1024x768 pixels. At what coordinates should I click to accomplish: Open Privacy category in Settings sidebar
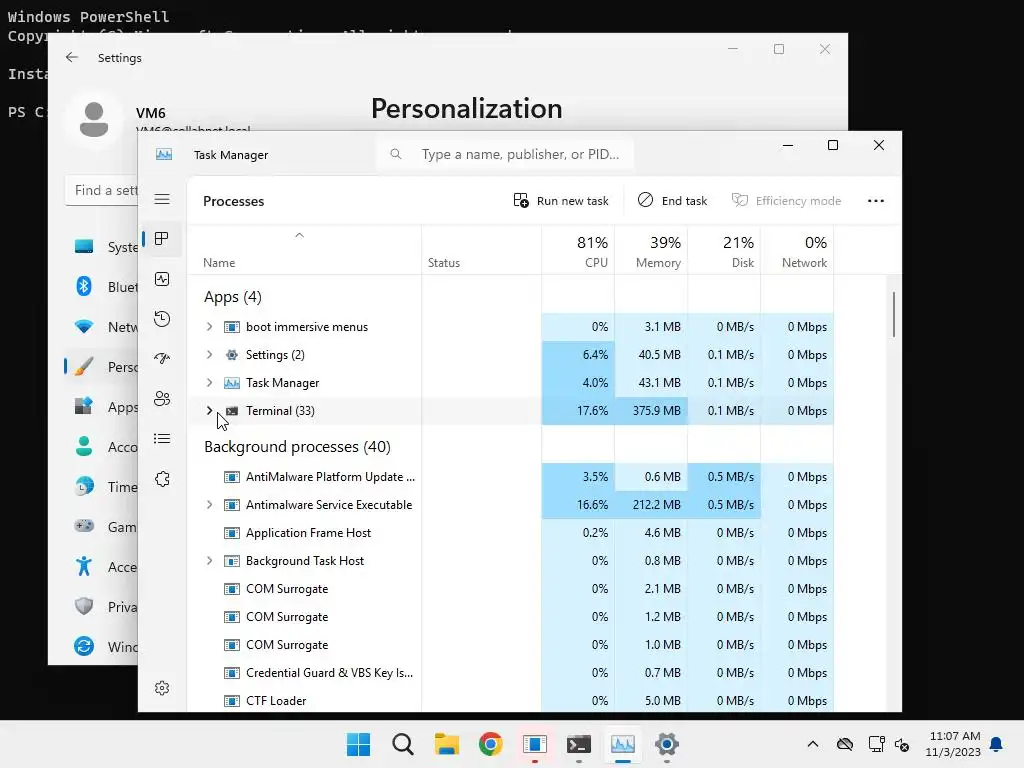(106, 606)
